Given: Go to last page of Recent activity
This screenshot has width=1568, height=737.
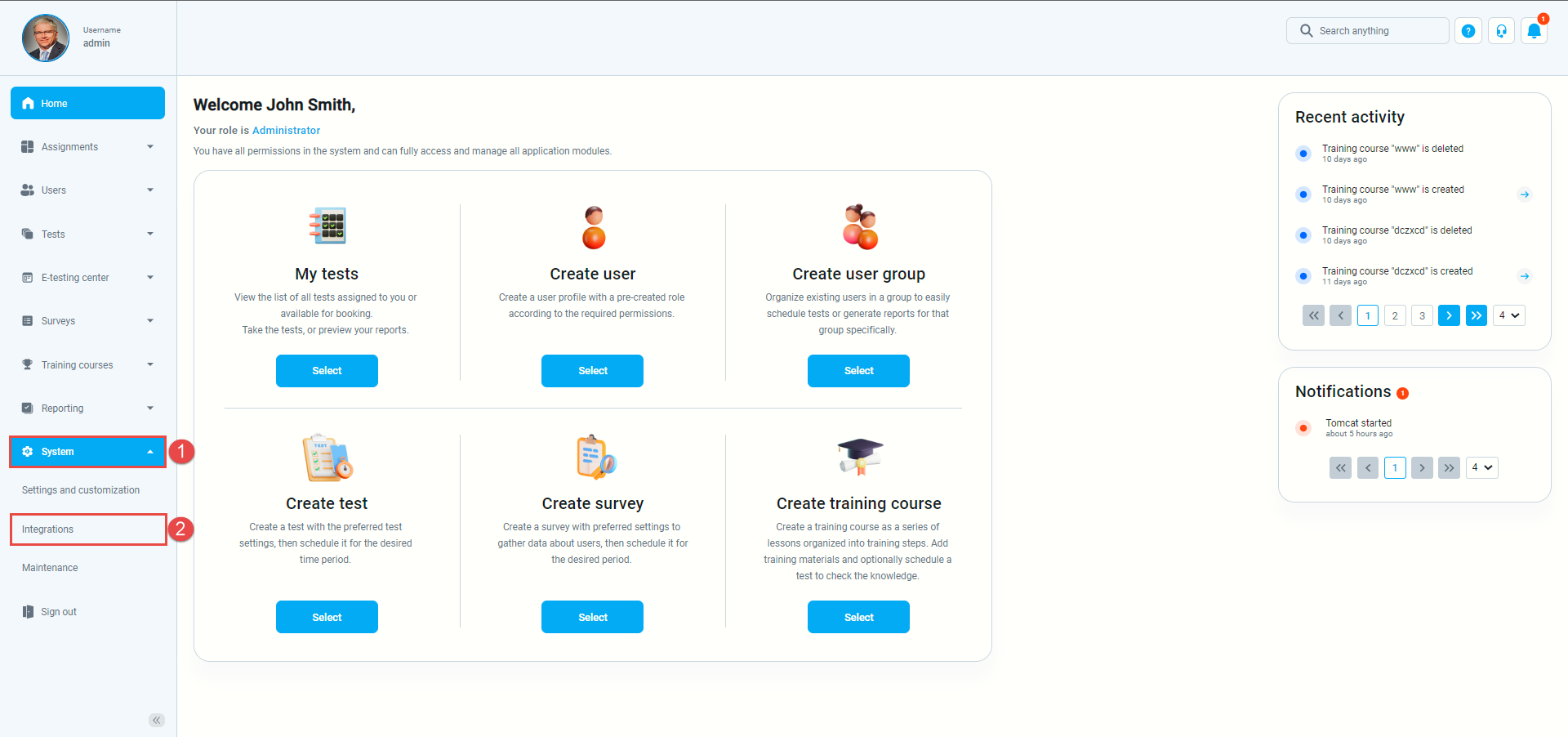Looking at the screenshot, I should click(1477, 315).
